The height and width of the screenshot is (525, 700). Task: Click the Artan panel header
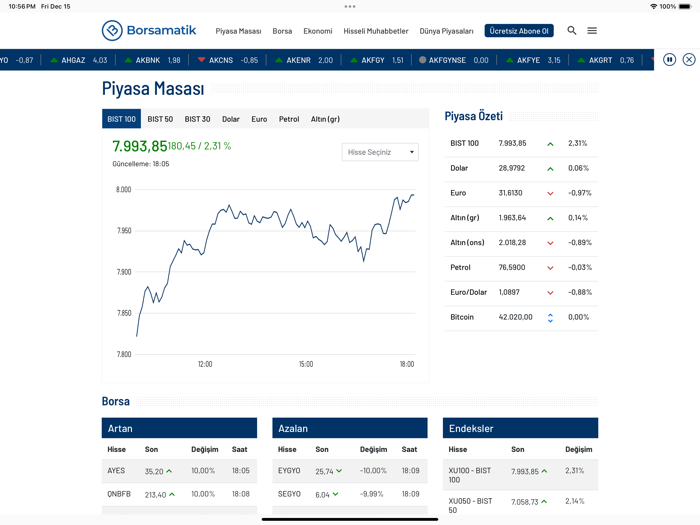pyautogui.click(x=179, y=428)
